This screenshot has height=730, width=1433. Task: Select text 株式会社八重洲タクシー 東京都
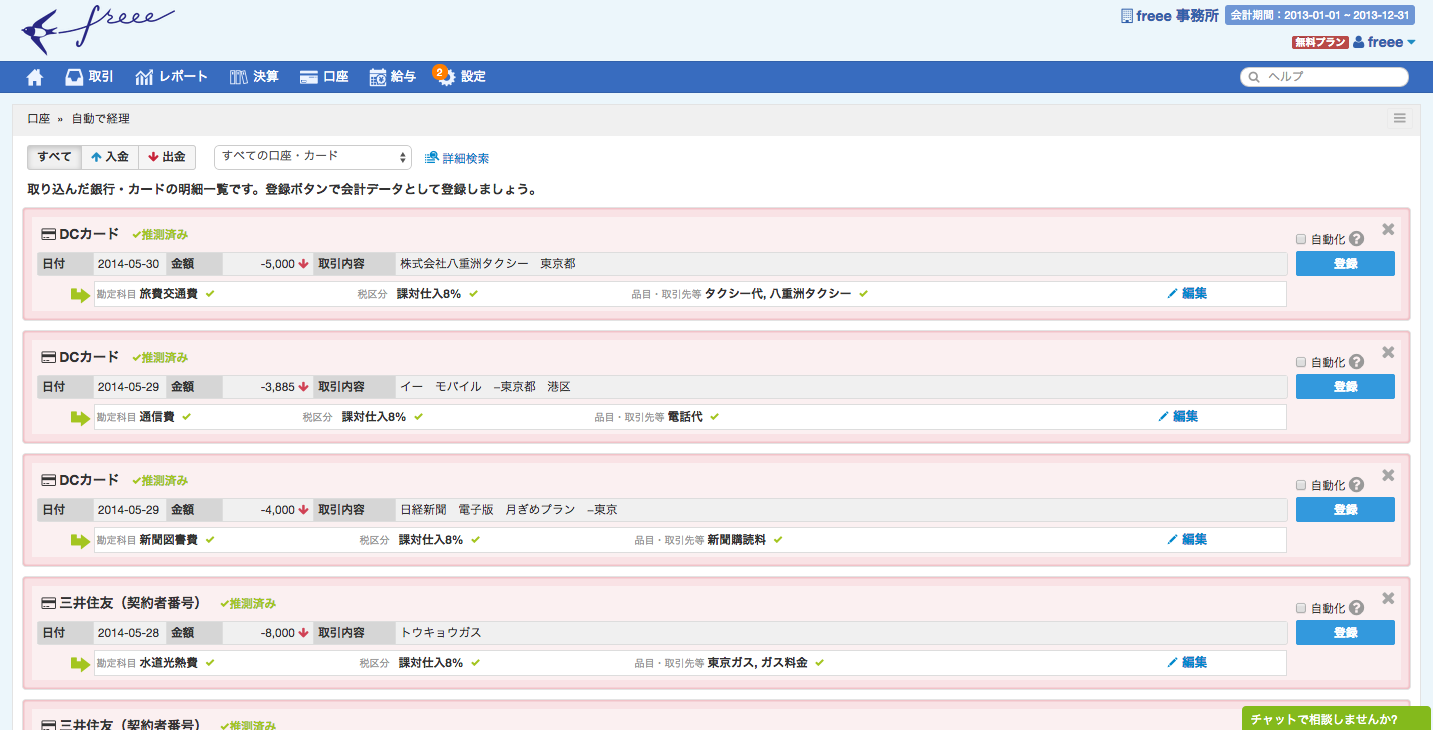click(x=488, y=264)
